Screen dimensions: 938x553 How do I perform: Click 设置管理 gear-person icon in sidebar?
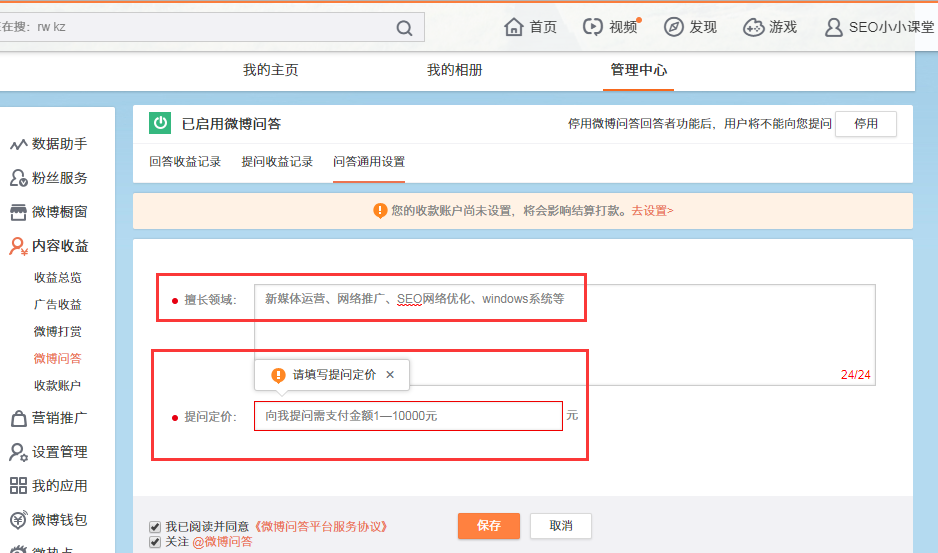point(19,452)
